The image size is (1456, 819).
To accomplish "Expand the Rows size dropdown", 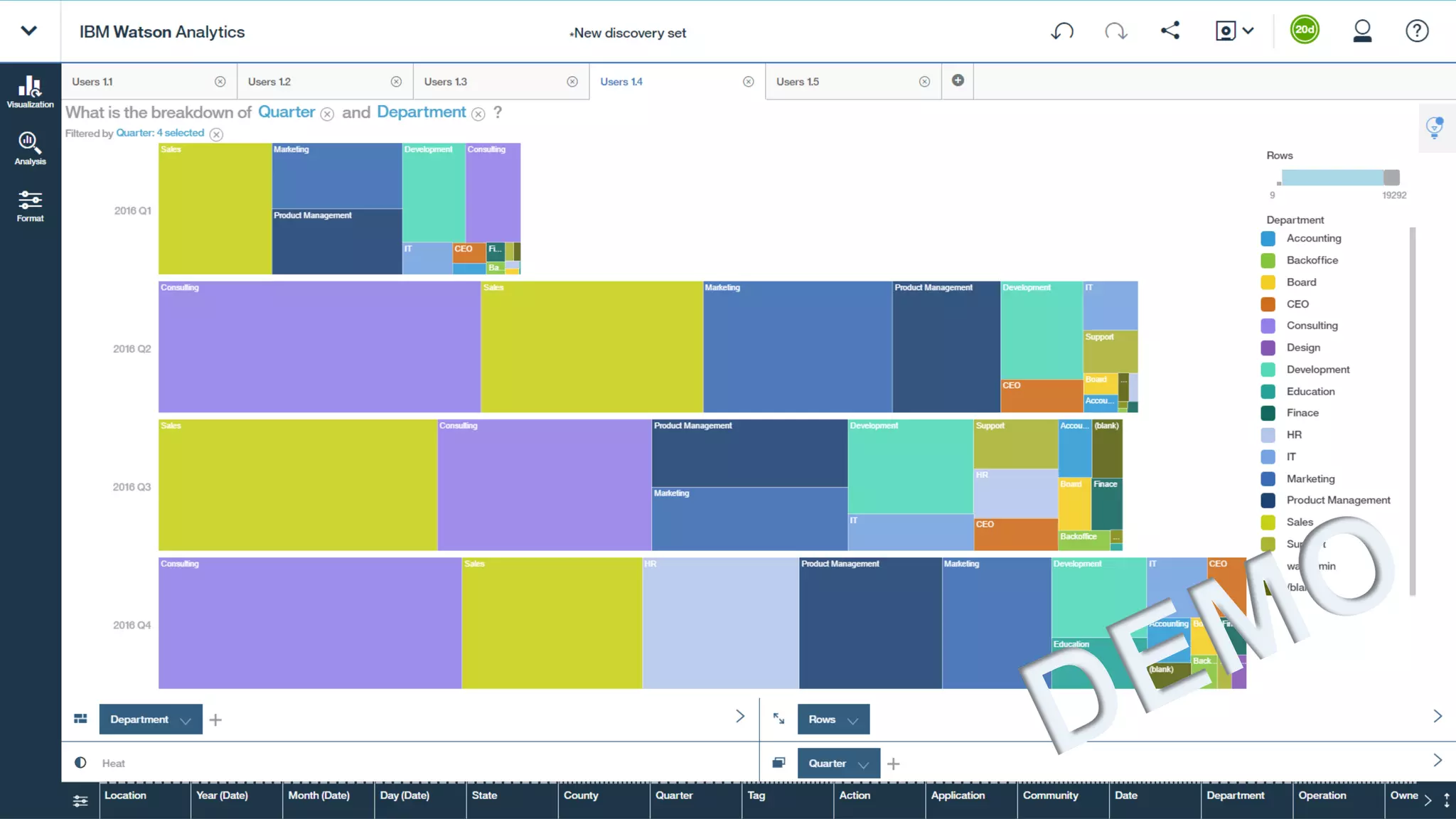I will (x=852, y=720).
